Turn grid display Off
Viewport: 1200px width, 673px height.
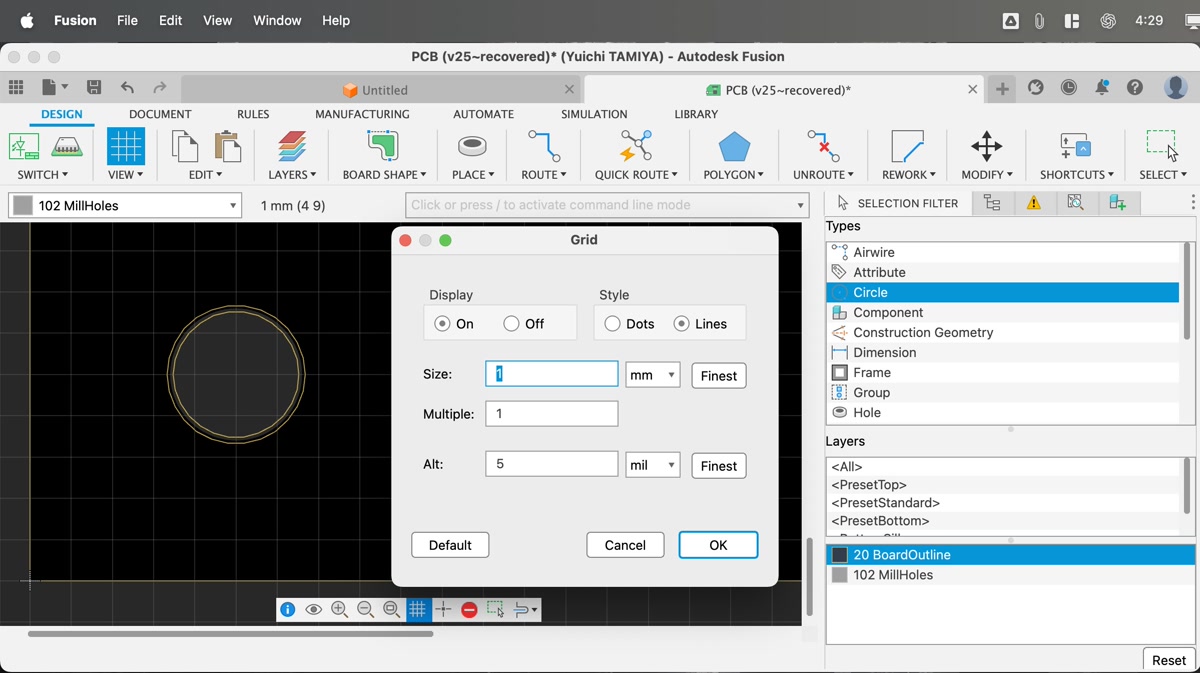[x=512, y=324]
